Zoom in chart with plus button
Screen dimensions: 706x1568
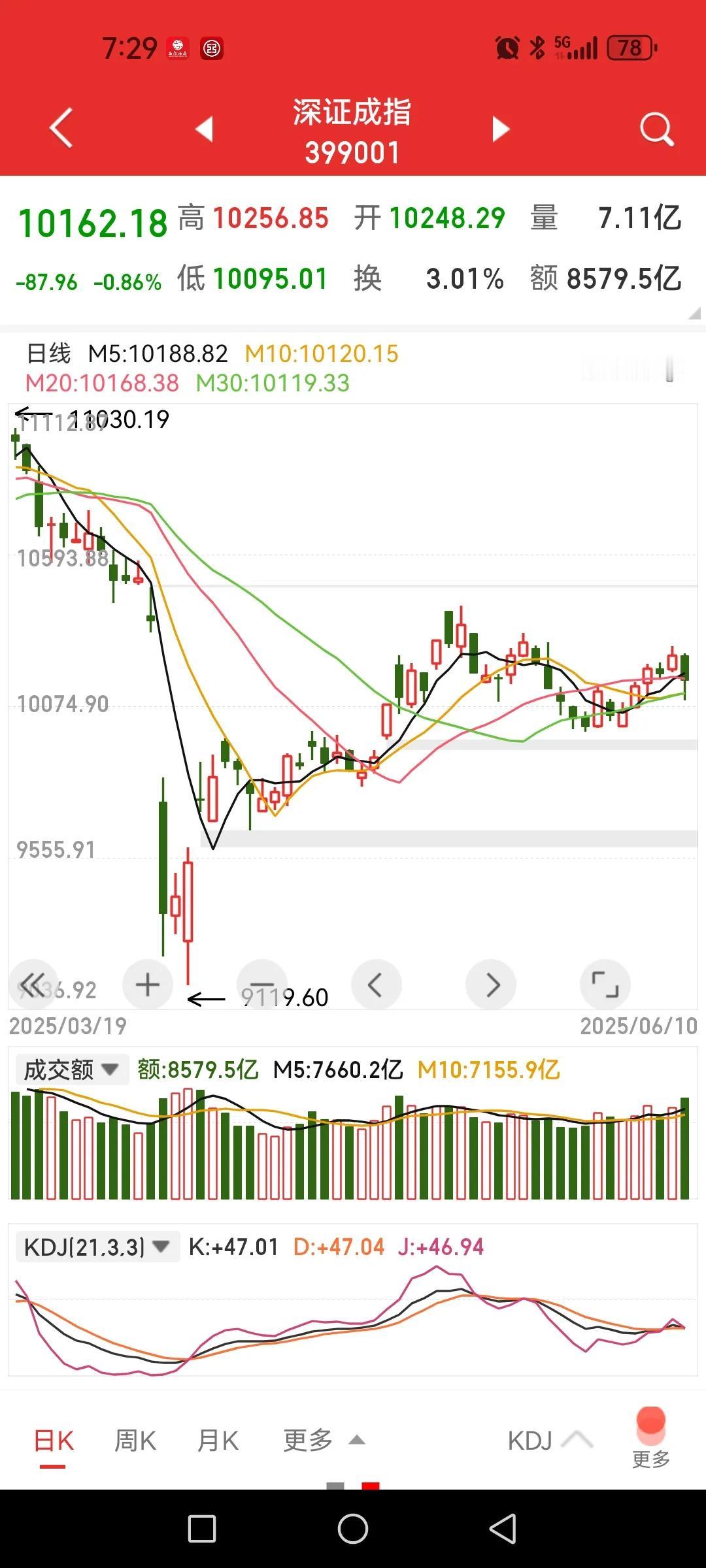click(148, 984)
